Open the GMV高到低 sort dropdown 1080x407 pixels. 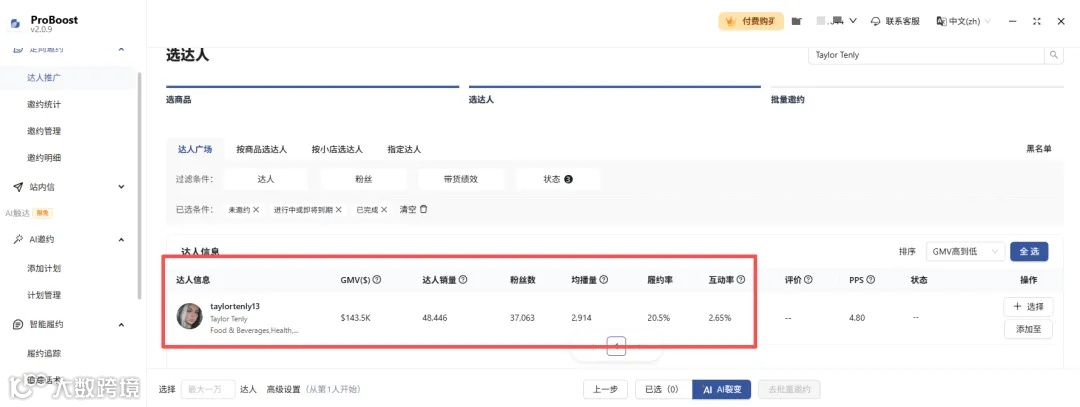tap(965, 252)
